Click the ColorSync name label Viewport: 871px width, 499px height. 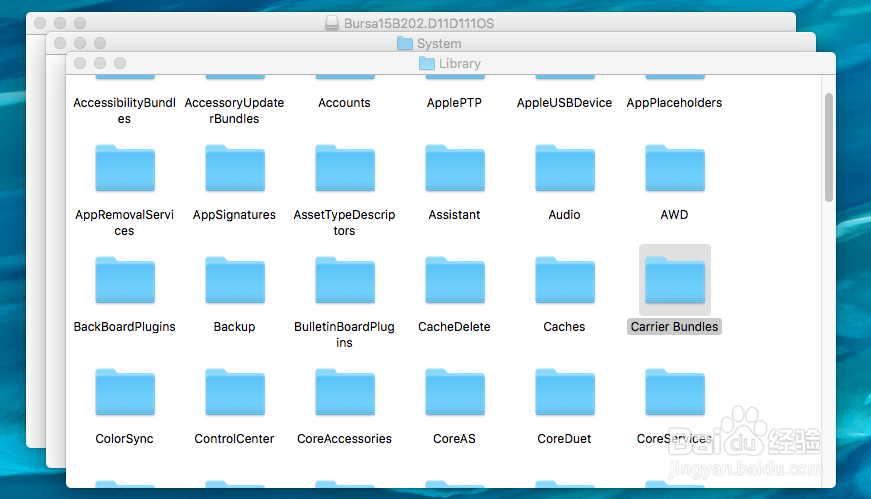124,439
